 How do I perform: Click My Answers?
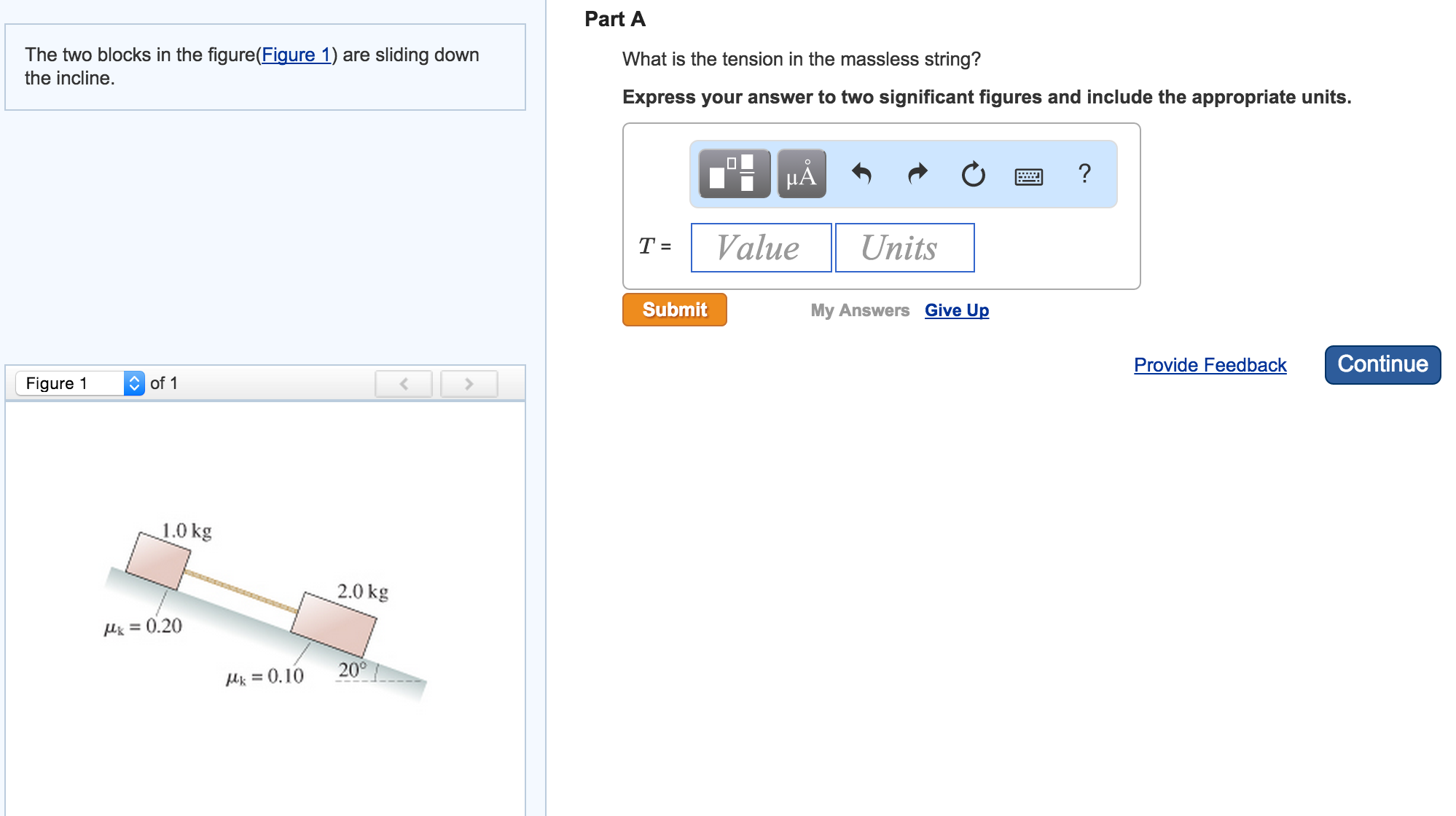pyautogui.click(x=860, y=310)
